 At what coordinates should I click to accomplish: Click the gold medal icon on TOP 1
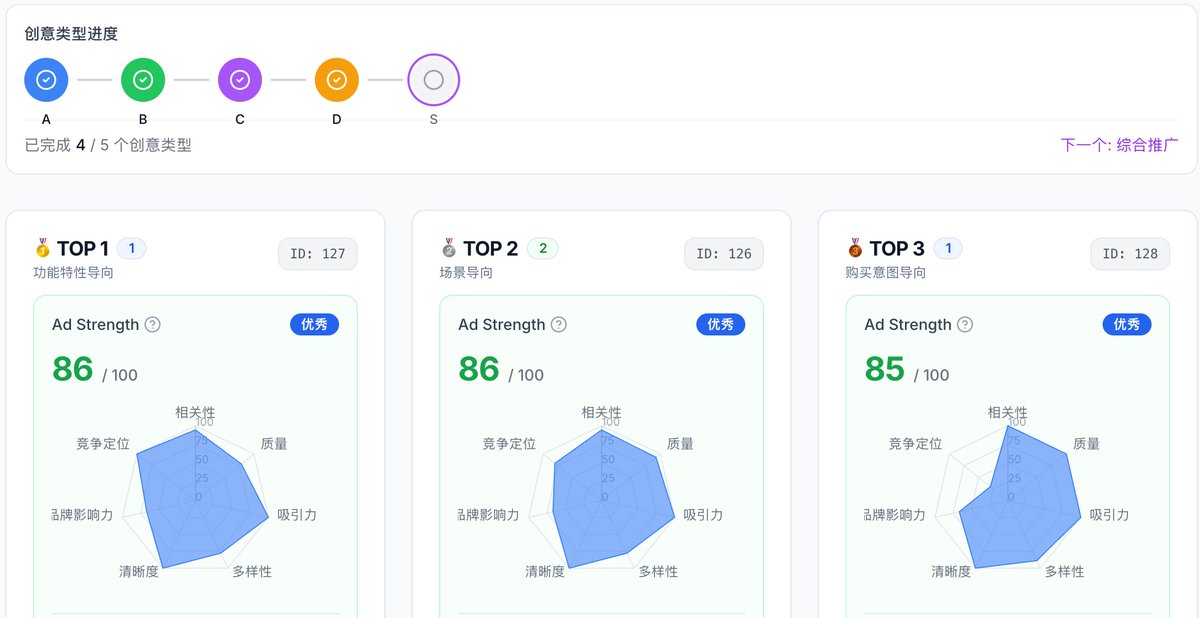pyautogui.click(x=42, y=248)
